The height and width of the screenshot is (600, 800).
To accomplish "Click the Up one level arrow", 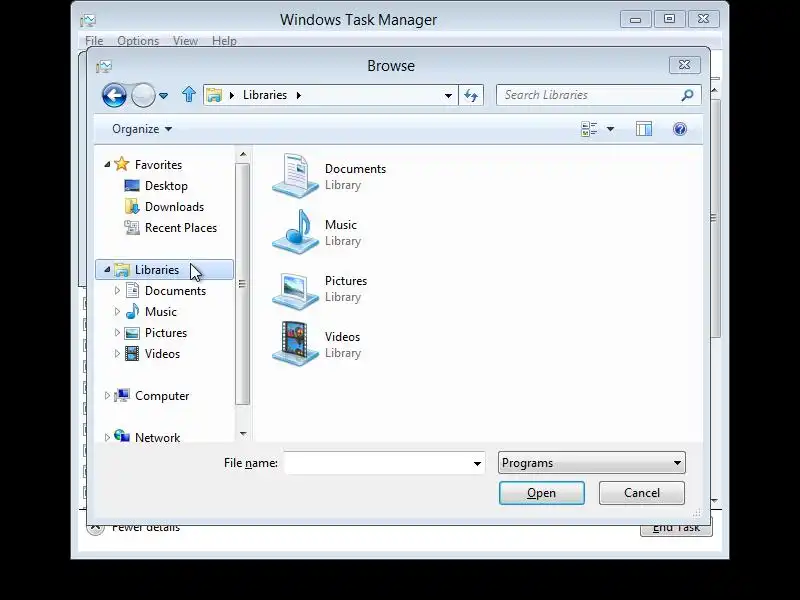I will coord(189,94).
